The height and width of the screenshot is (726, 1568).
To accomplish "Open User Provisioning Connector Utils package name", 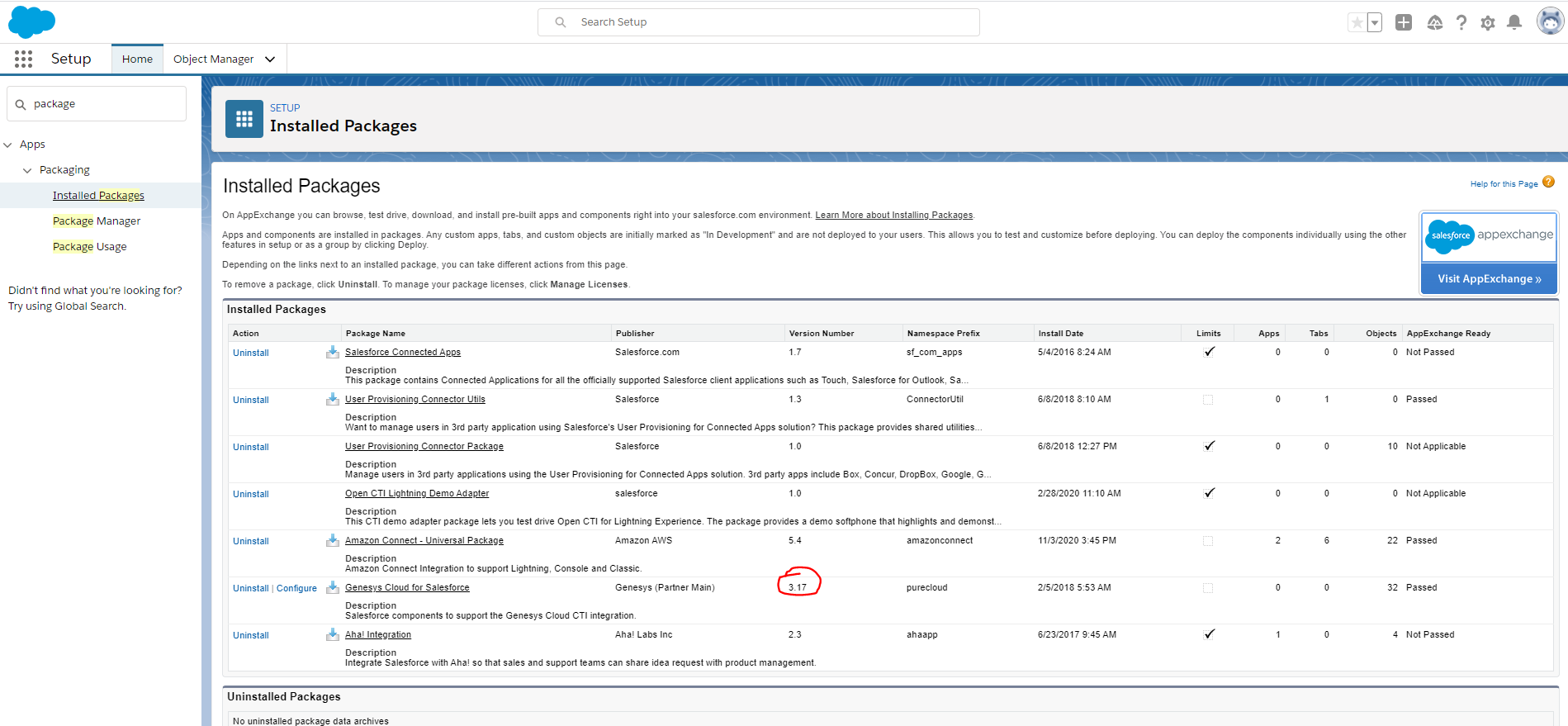I will 415,399.
